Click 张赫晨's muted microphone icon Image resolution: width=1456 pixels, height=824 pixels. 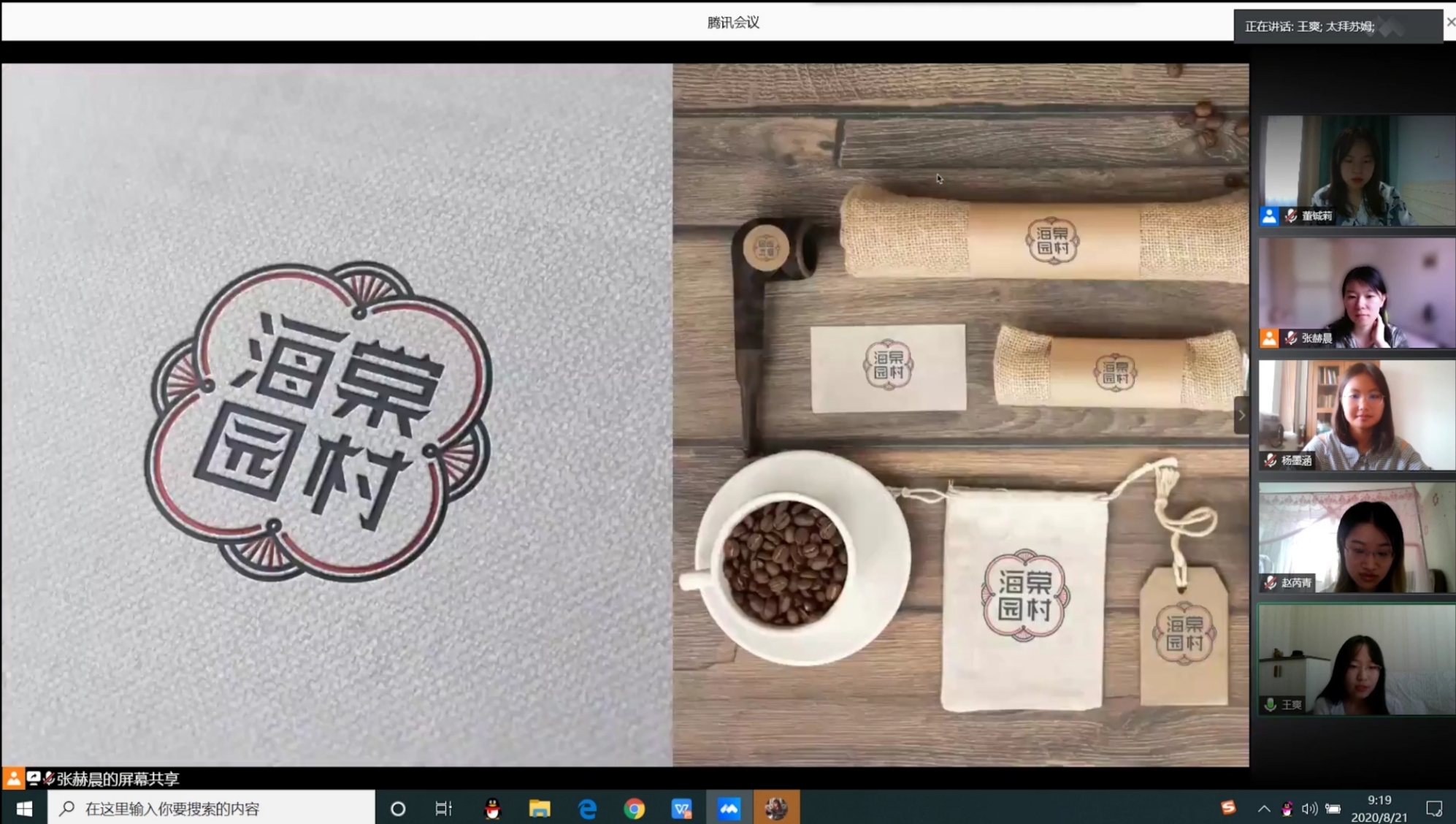tap(1291, 338)
